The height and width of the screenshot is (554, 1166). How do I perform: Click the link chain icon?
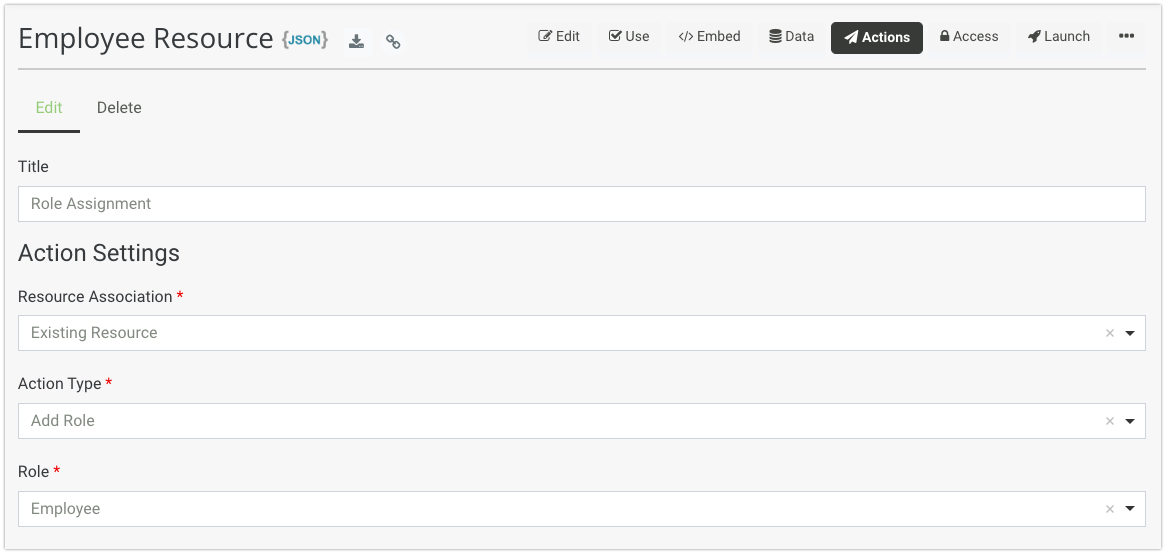pyautogui.click(x=393, y=42)
